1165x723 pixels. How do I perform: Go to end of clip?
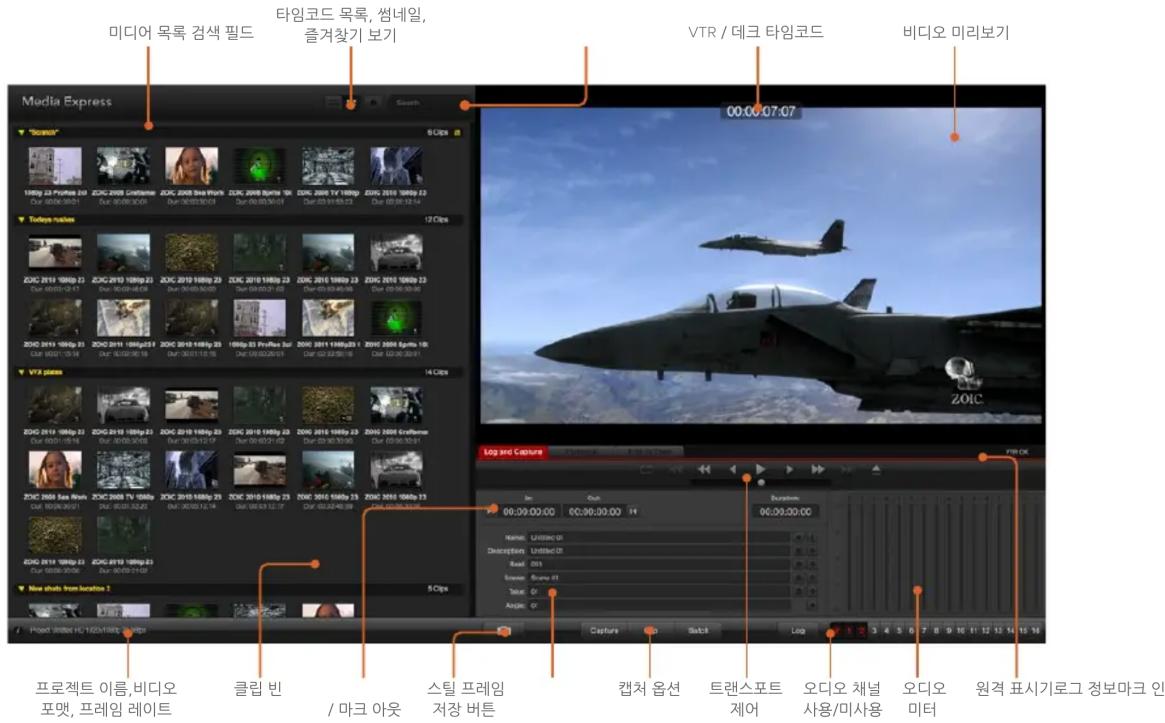(x=847, y=470)
